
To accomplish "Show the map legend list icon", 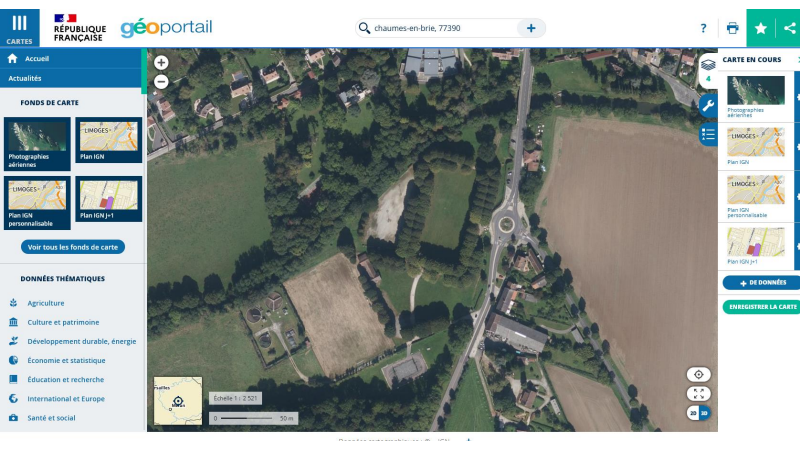I will pos(708,134).
